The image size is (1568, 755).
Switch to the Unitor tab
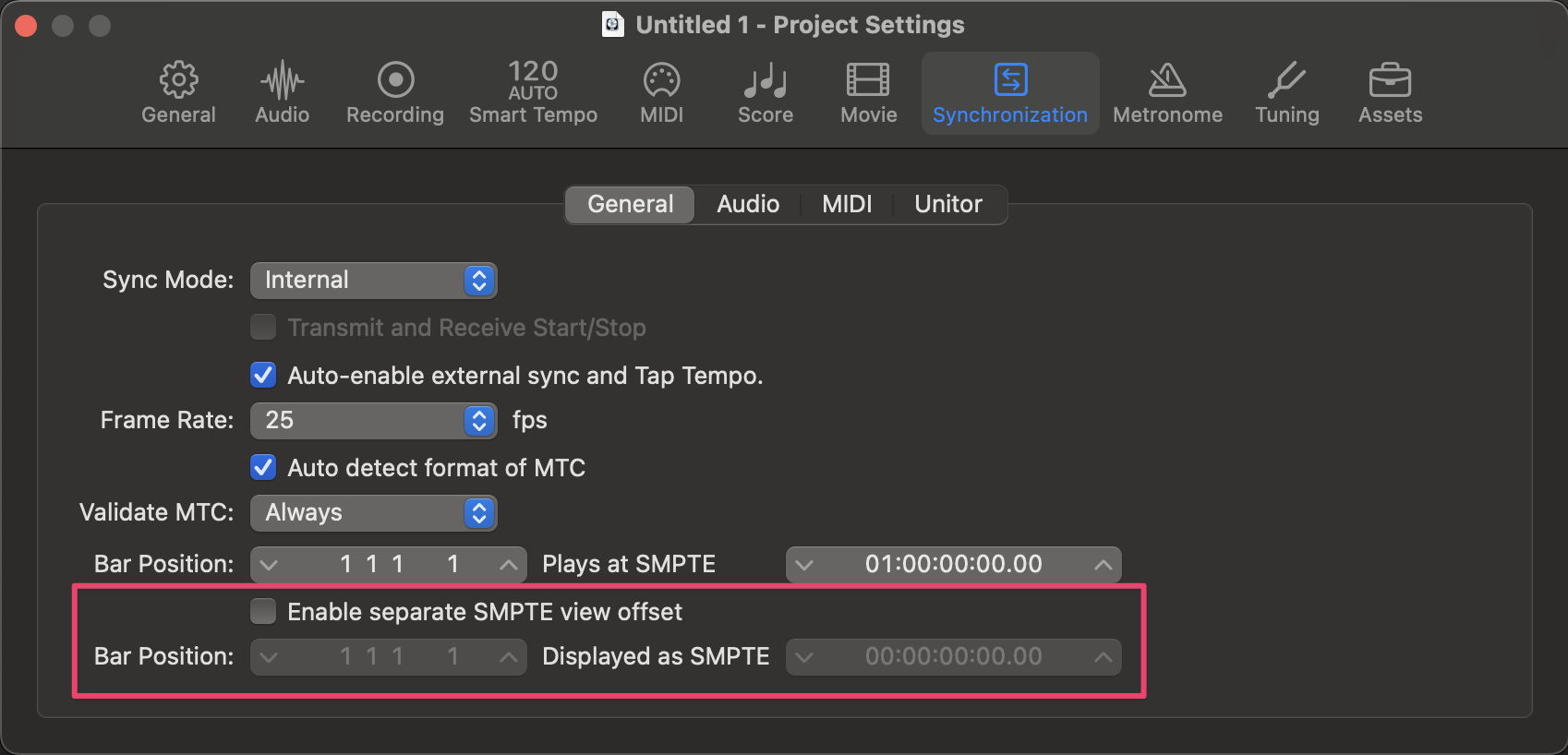947,204
